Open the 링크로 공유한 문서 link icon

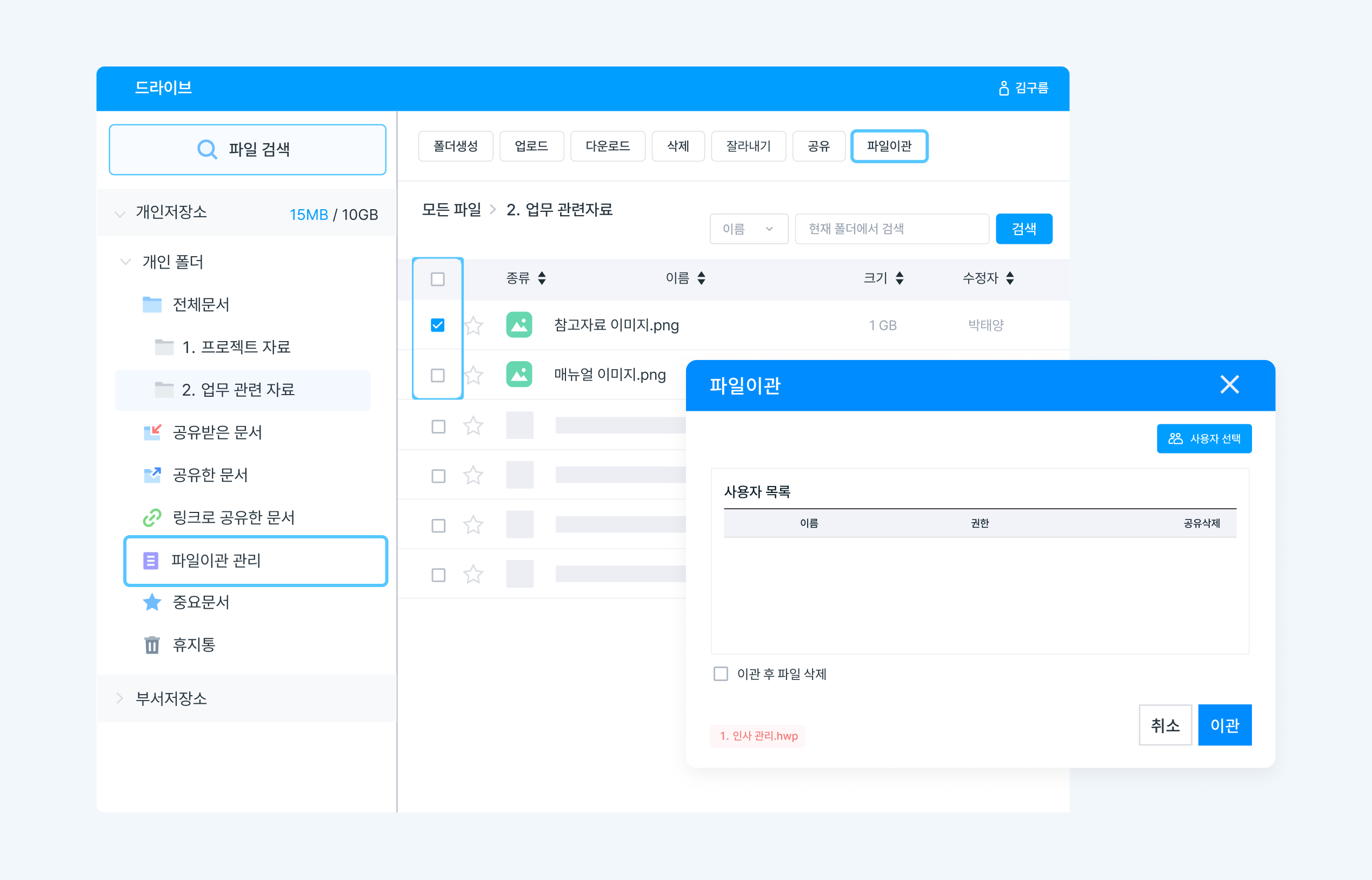pos(151,518)
